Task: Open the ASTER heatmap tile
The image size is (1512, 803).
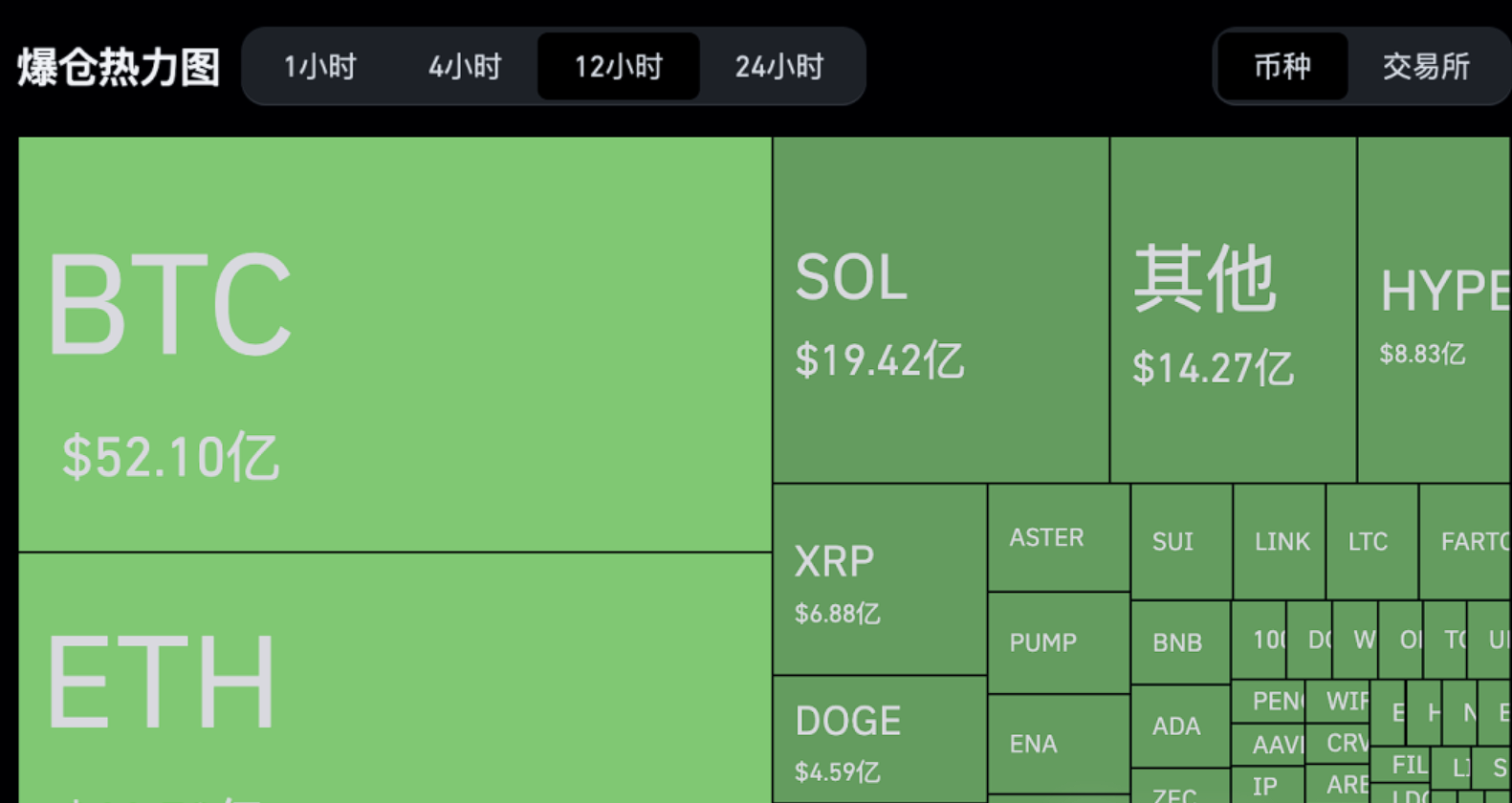Action: point(1058,538)
